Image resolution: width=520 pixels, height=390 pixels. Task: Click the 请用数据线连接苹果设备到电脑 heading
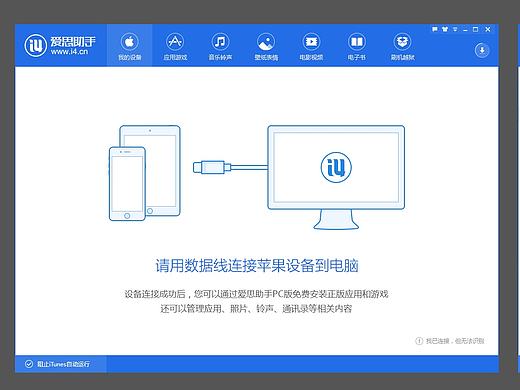click(x=257, y=266)
